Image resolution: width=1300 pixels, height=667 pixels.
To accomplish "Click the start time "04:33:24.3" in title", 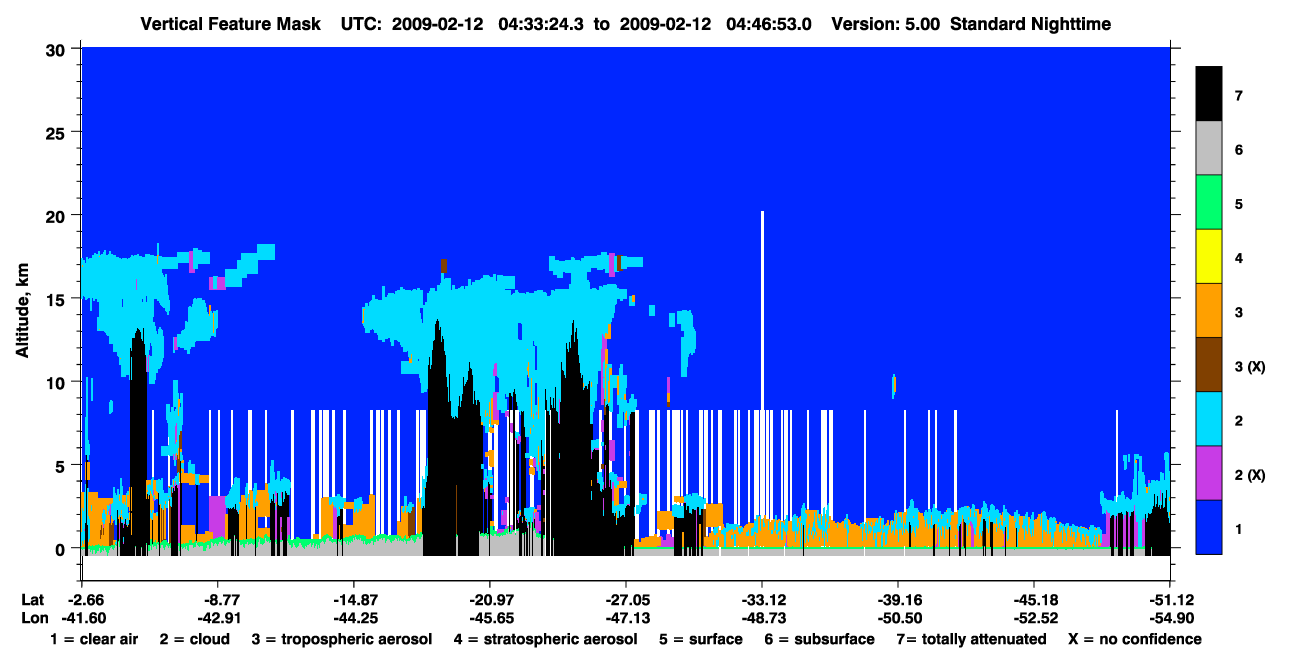I will 541,23.
